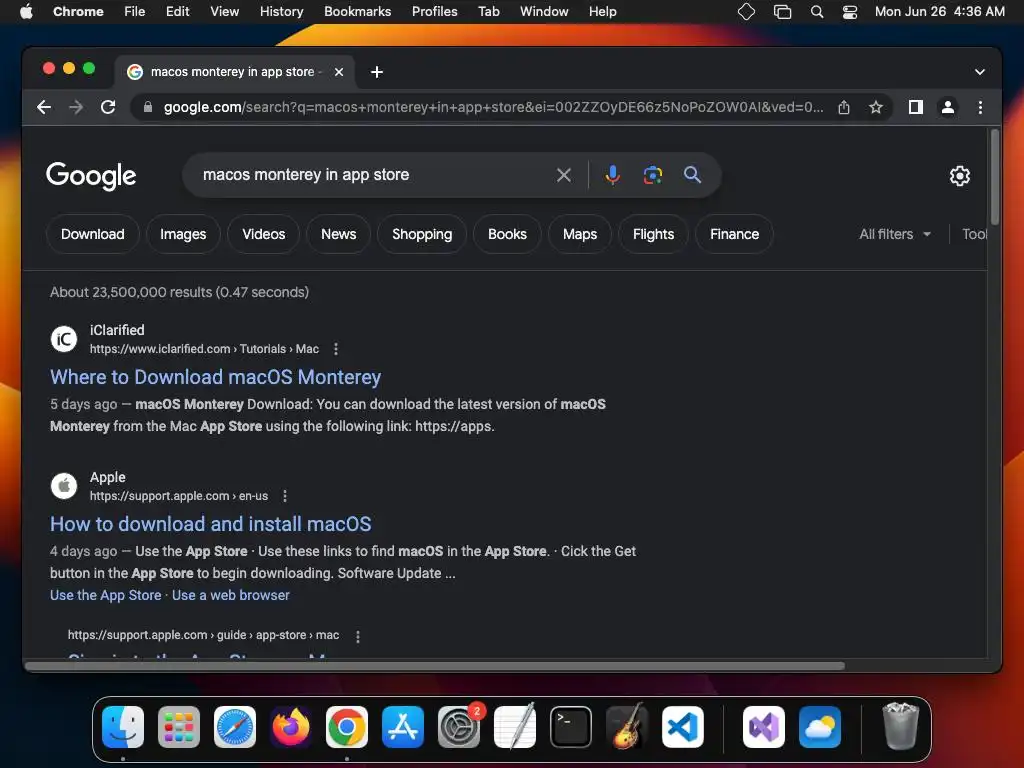Open the Trash in the Dock
The image size is (1024, 768).
pyautogui.click(x=901, y=726)
